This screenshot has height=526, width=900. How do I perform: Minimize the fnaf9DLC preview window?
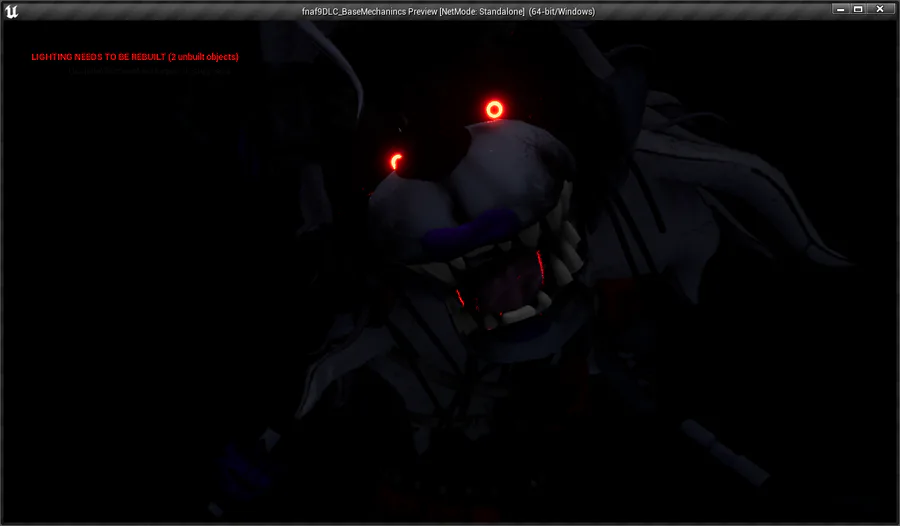(x=840, y=9)
